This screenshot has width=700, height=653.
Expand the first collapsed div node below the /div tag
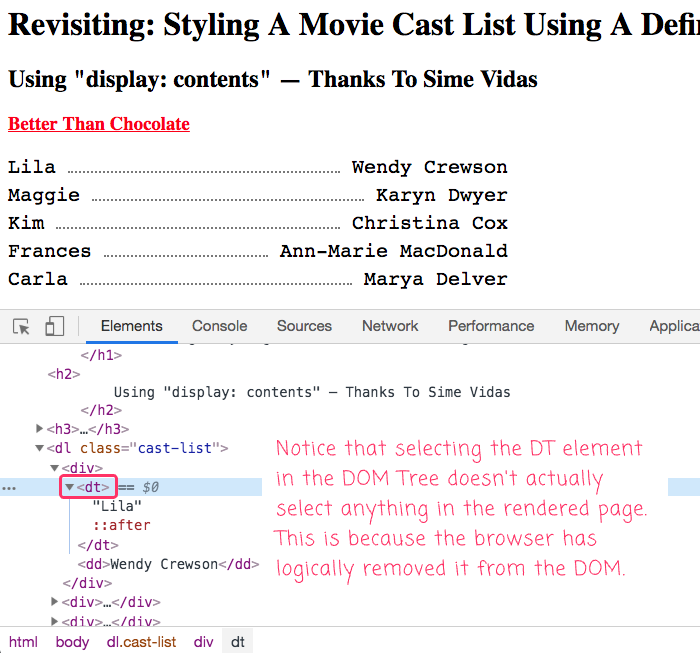click(x=54, y=602)
